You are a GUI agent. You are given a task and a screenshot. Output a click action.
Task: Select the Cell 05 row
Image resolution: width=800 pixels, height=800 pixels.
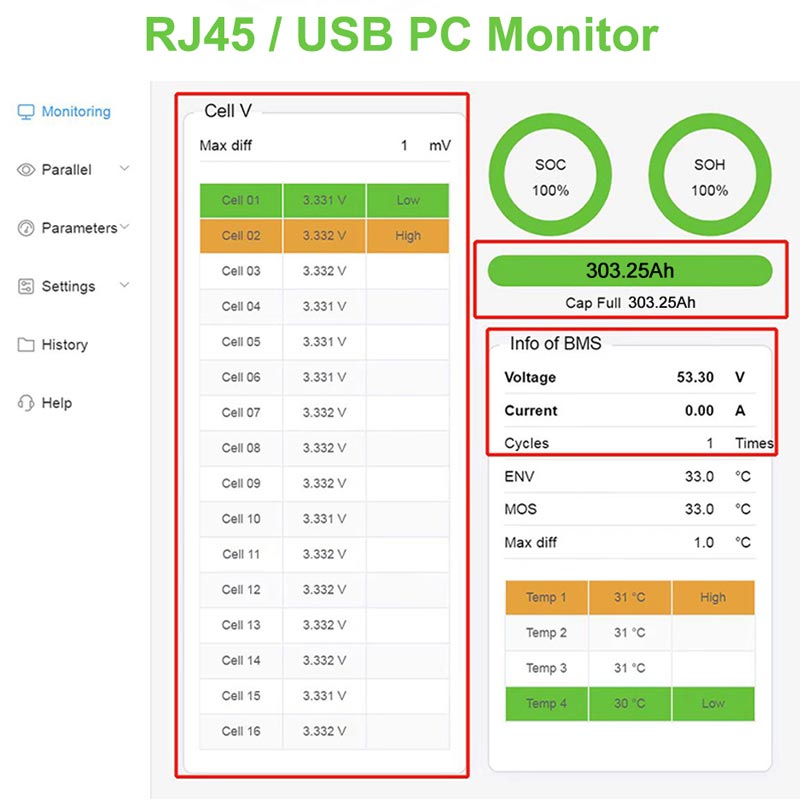(x=324, y=342)
